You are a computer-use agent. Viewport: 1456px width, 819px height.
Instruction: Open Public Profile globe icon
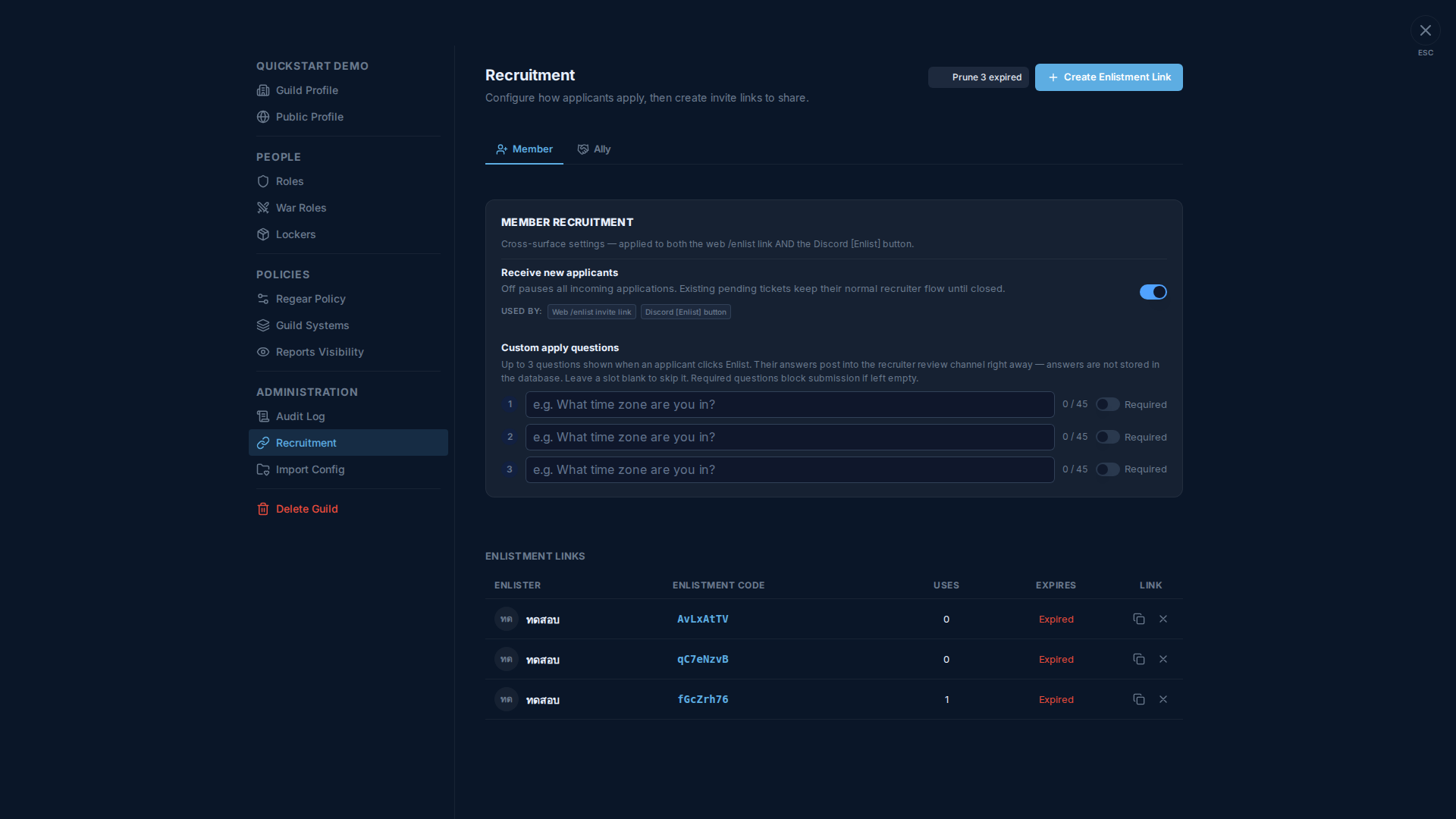click(263, 117)
